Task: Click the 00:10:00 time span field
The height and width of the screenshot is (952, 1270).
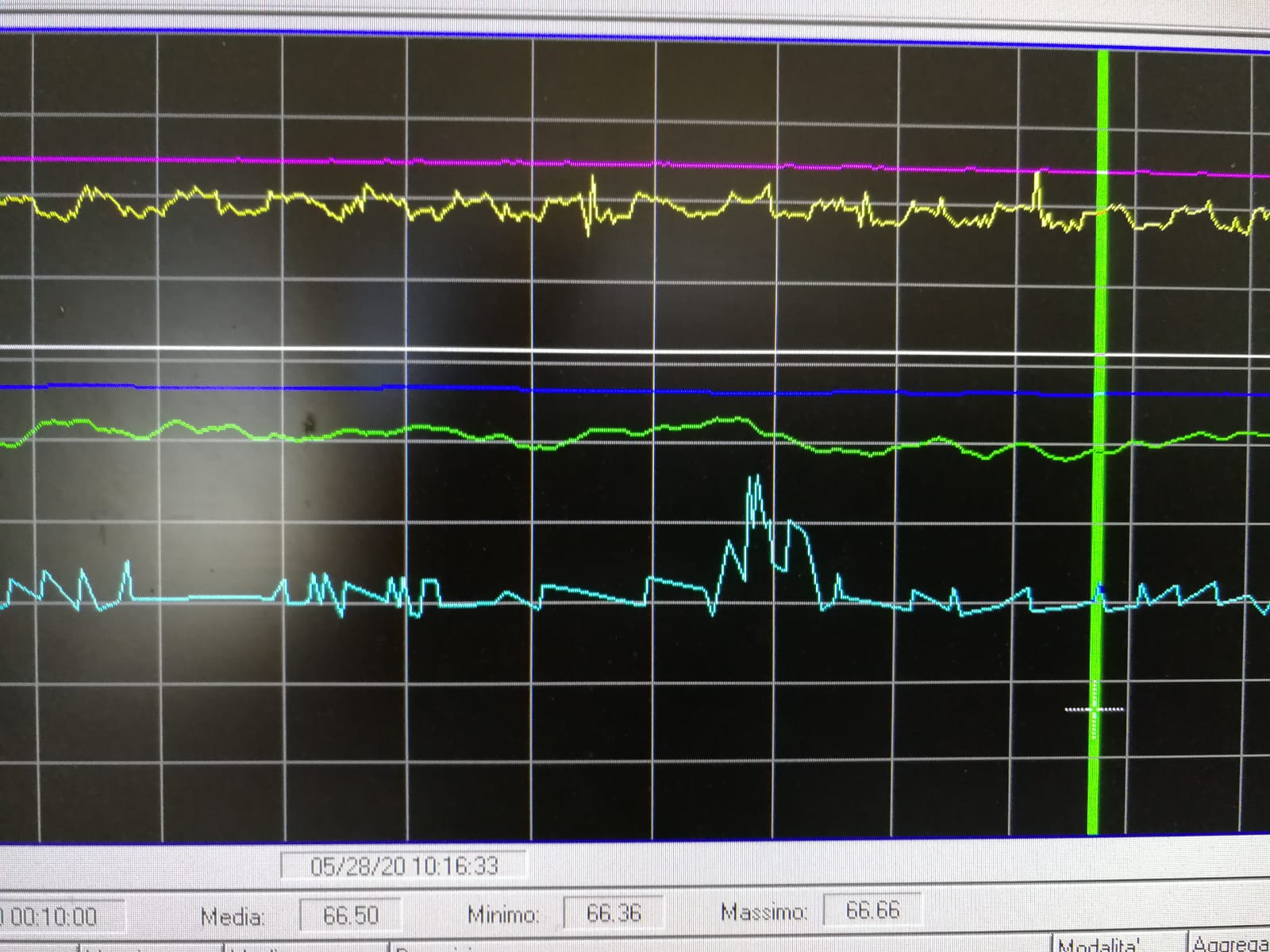Action: (x=60, y=917)
